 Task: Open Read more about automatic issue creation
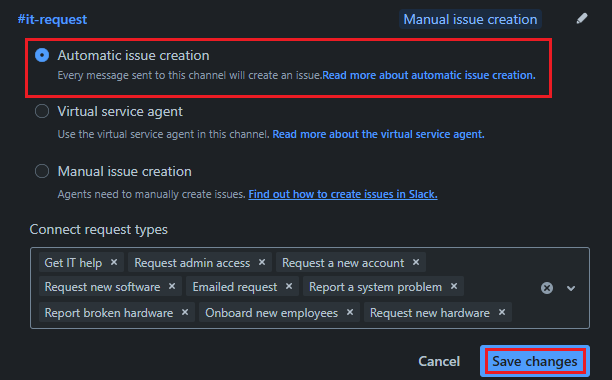click(x=429, y=75)
